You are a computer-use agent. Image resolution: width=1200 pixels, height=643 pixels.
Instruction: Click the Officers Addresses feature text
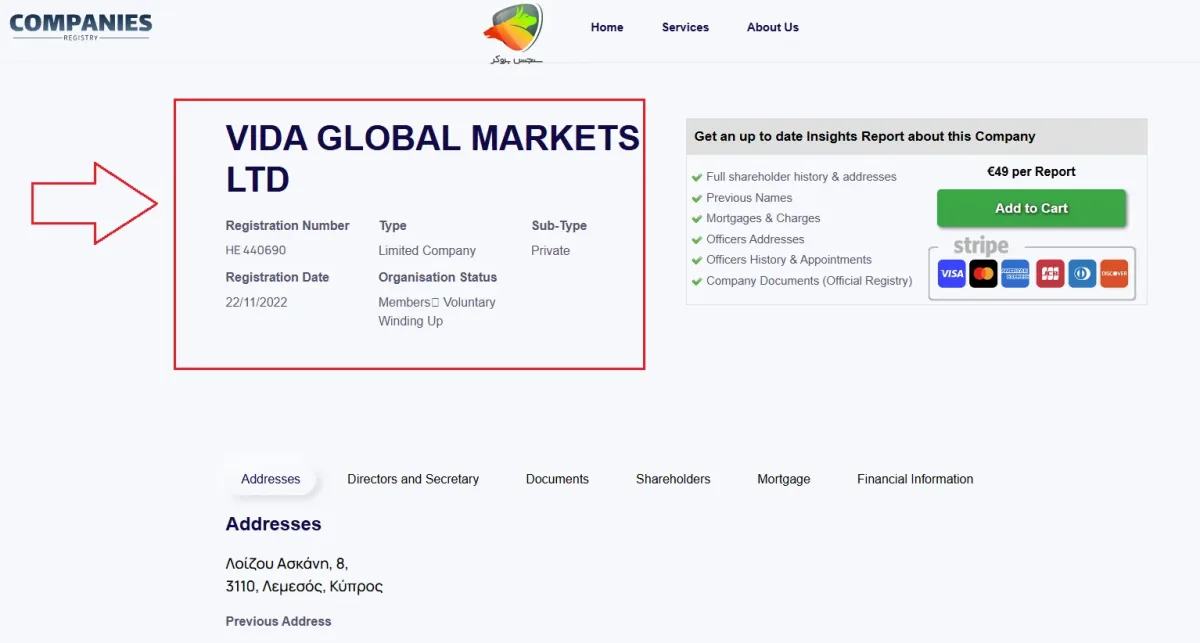[x=755, y=240]
